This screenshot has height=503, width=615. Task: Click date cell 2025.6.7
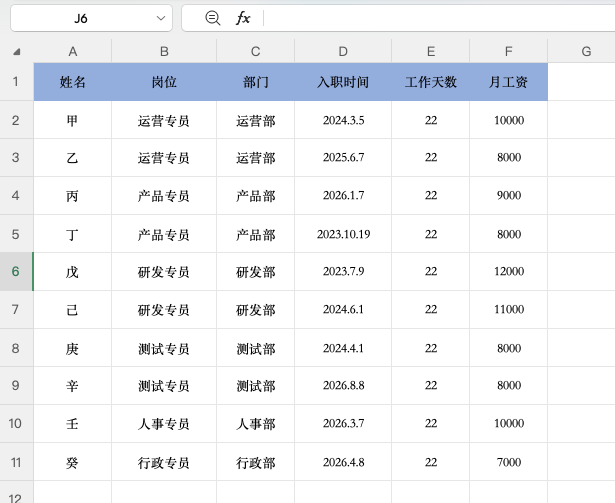[x=343, y=157]
